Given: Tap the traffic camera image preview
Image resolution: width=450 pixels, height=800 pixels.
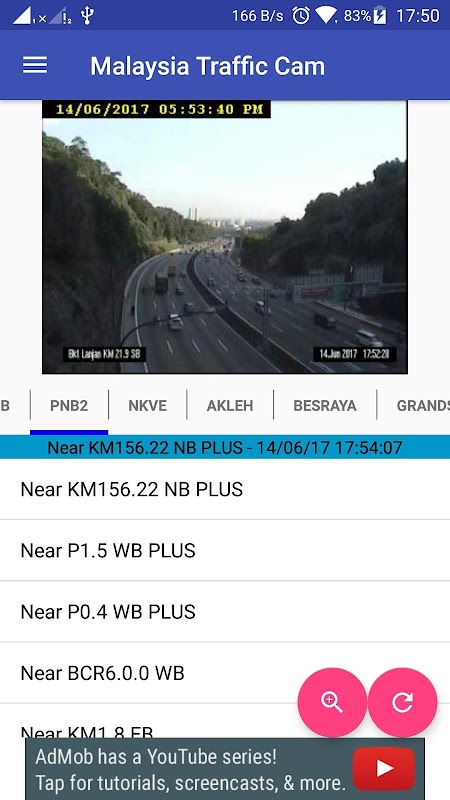Looking at the screenshot, I should [224, 237].
